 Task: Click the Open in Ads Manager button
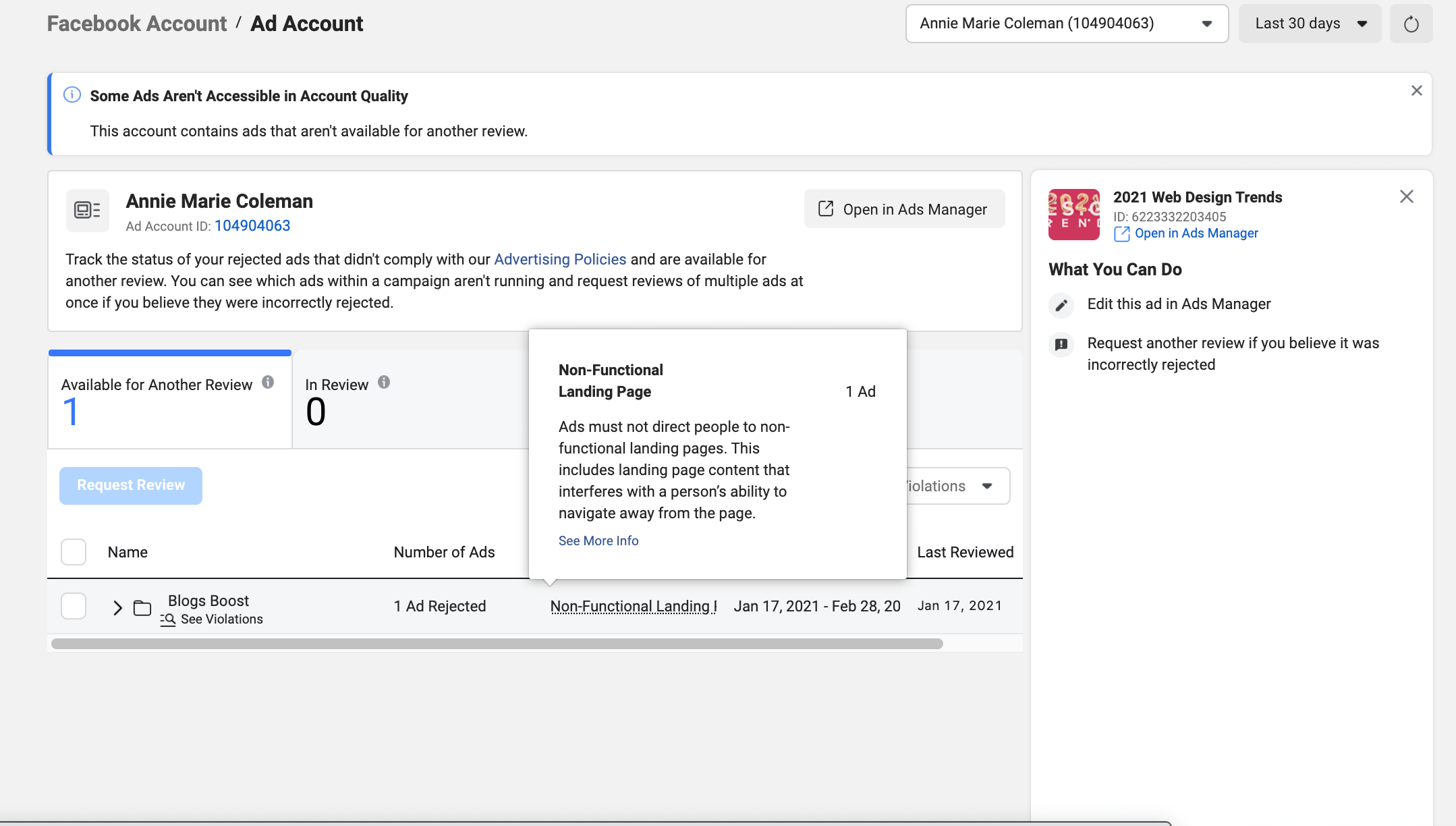[903, 209]
